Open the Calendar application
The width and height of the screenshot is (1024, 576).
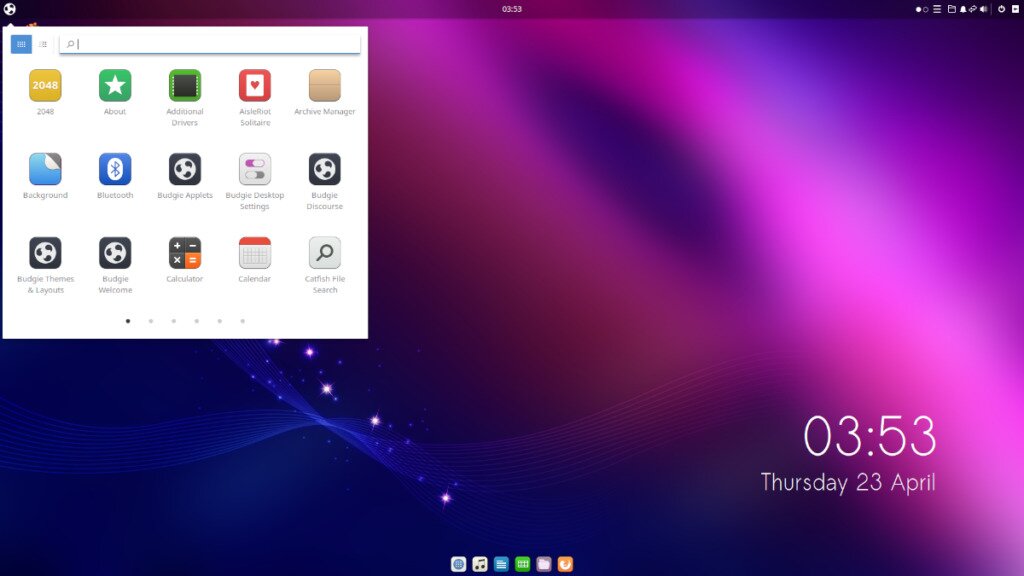pos(254,254)
